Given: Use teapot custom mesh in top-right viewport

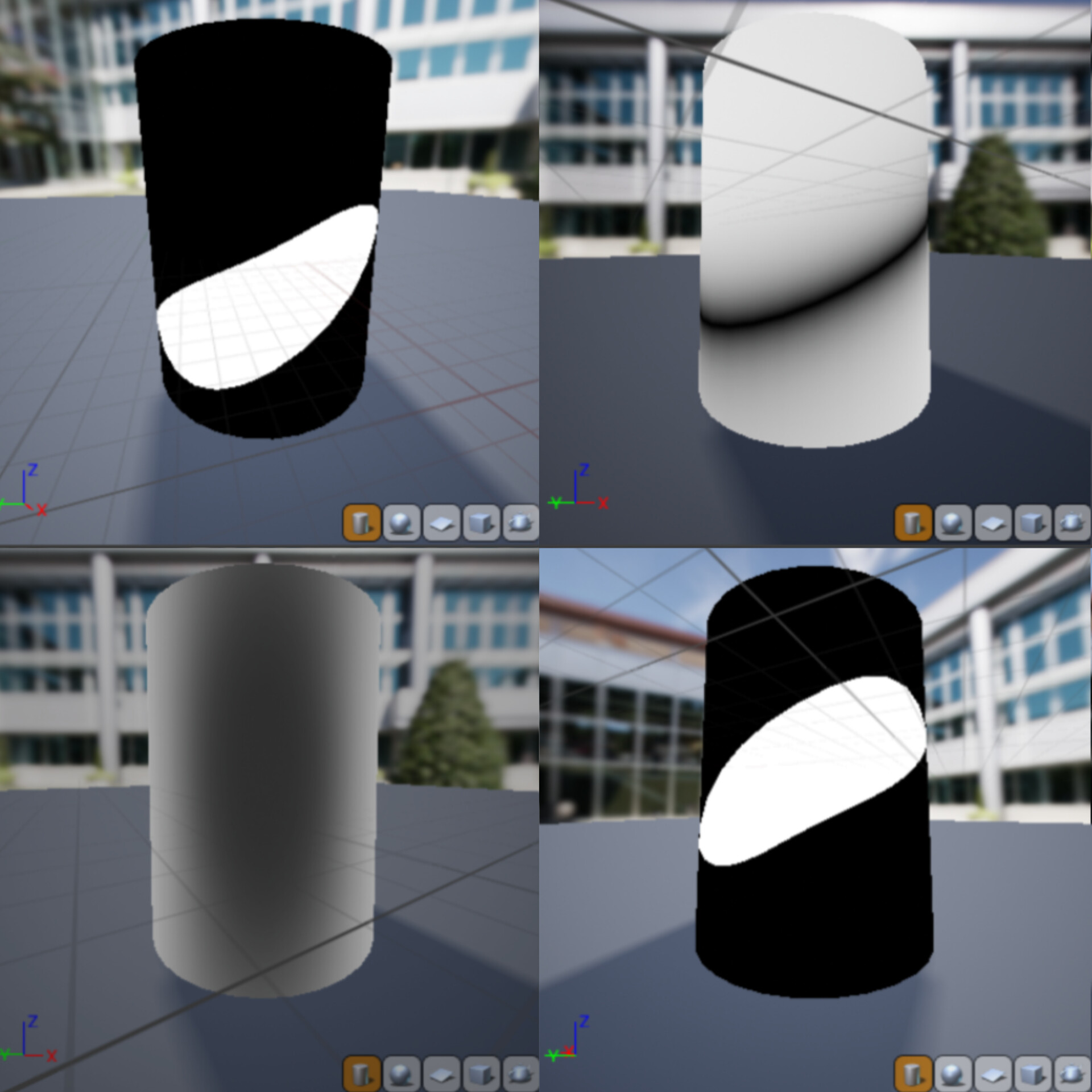Looking at the screenshot, I should (1072, 522).
